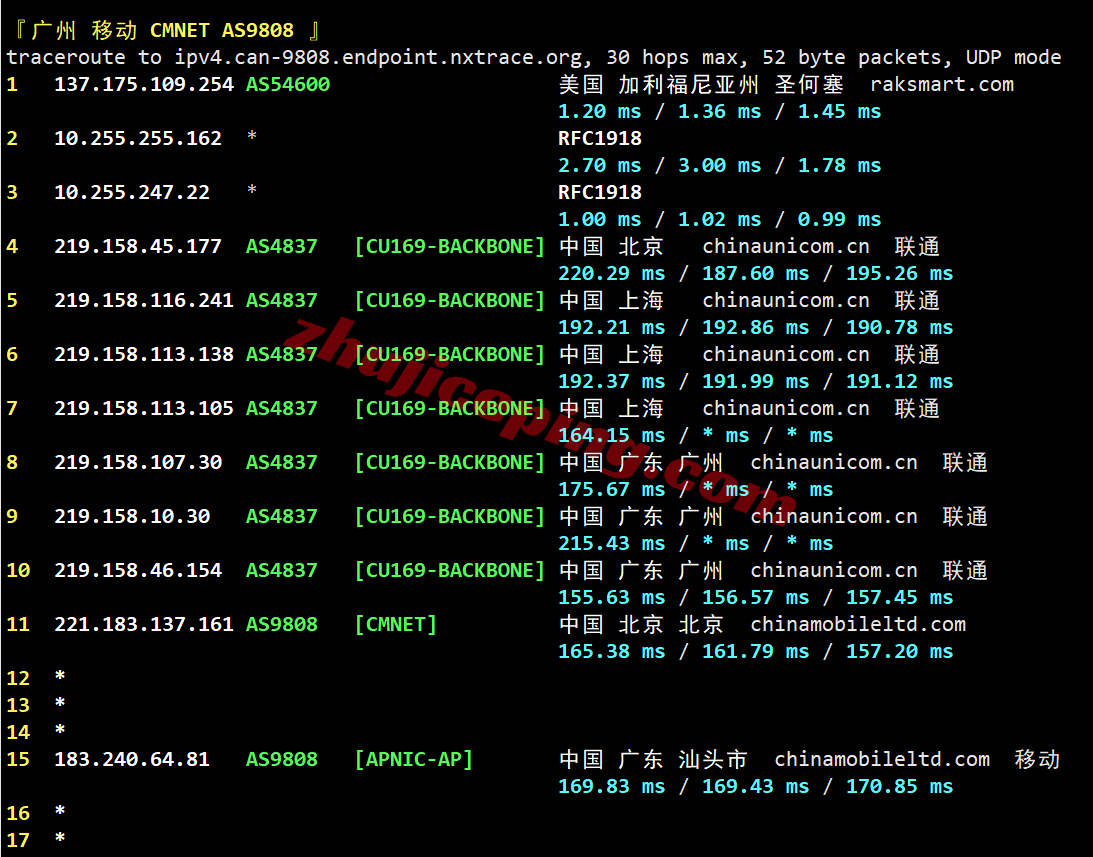1093x857 pixels.
Task: Select the IP 219.158.45.177 at hop 4
Action: click(x=137, y=247)
